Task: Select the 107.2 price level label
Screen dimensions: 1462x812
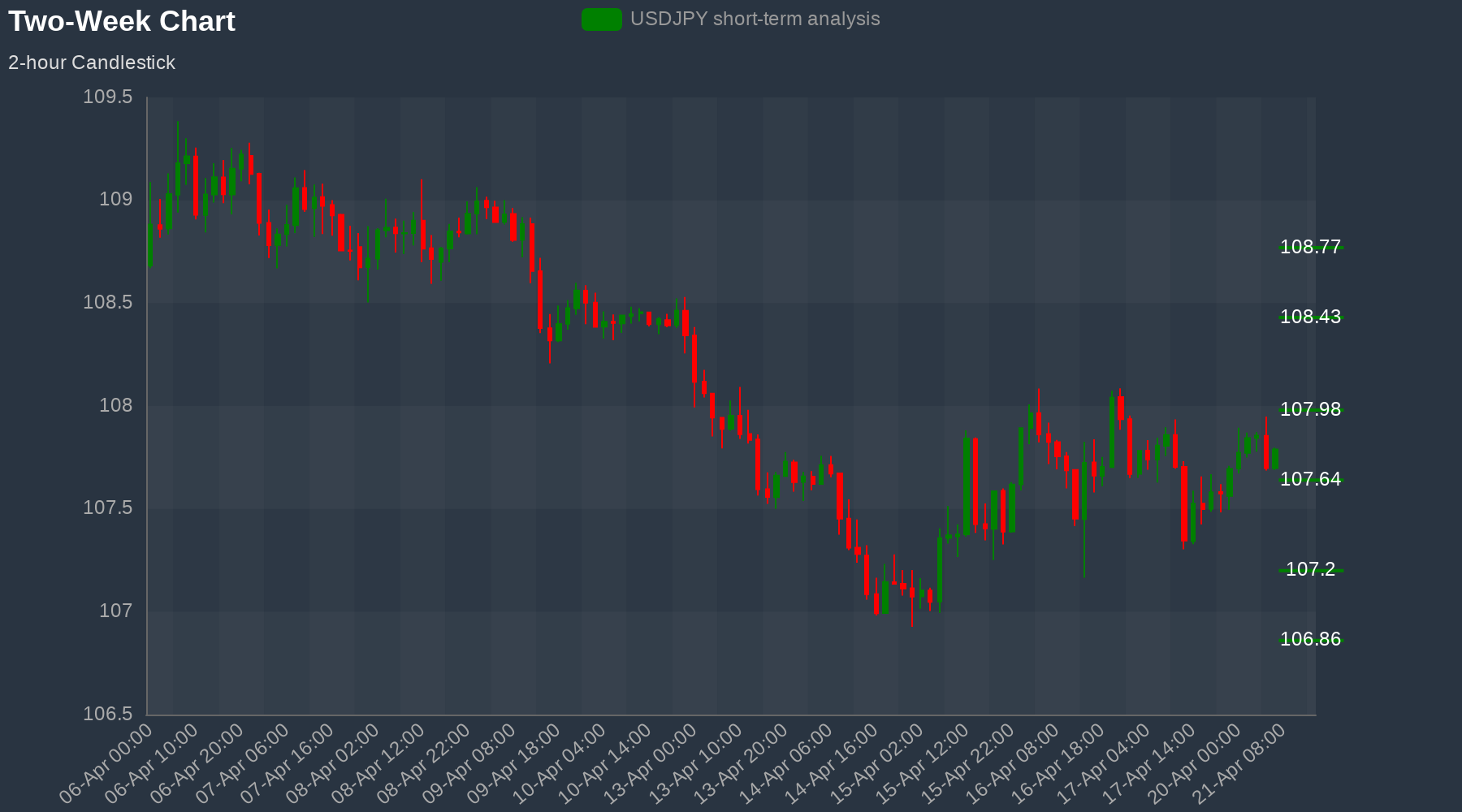Action: 1310,569
